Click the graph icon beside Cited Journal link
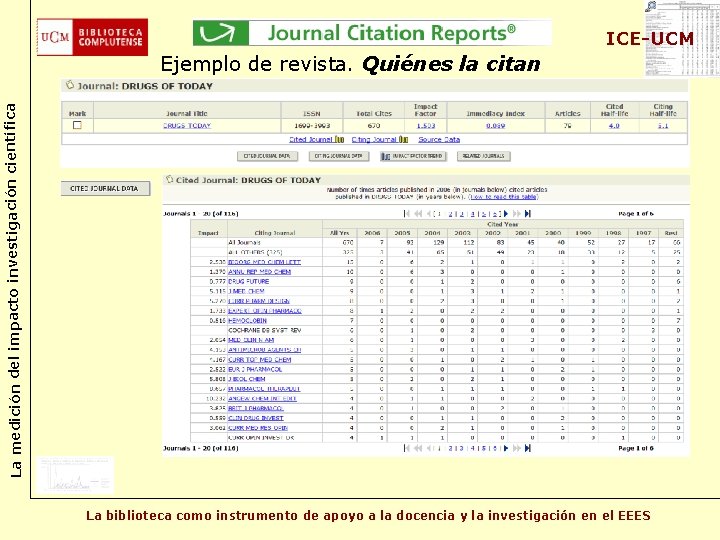The width and height of the screenshot is (720, 540). click(x=339, y=139)
